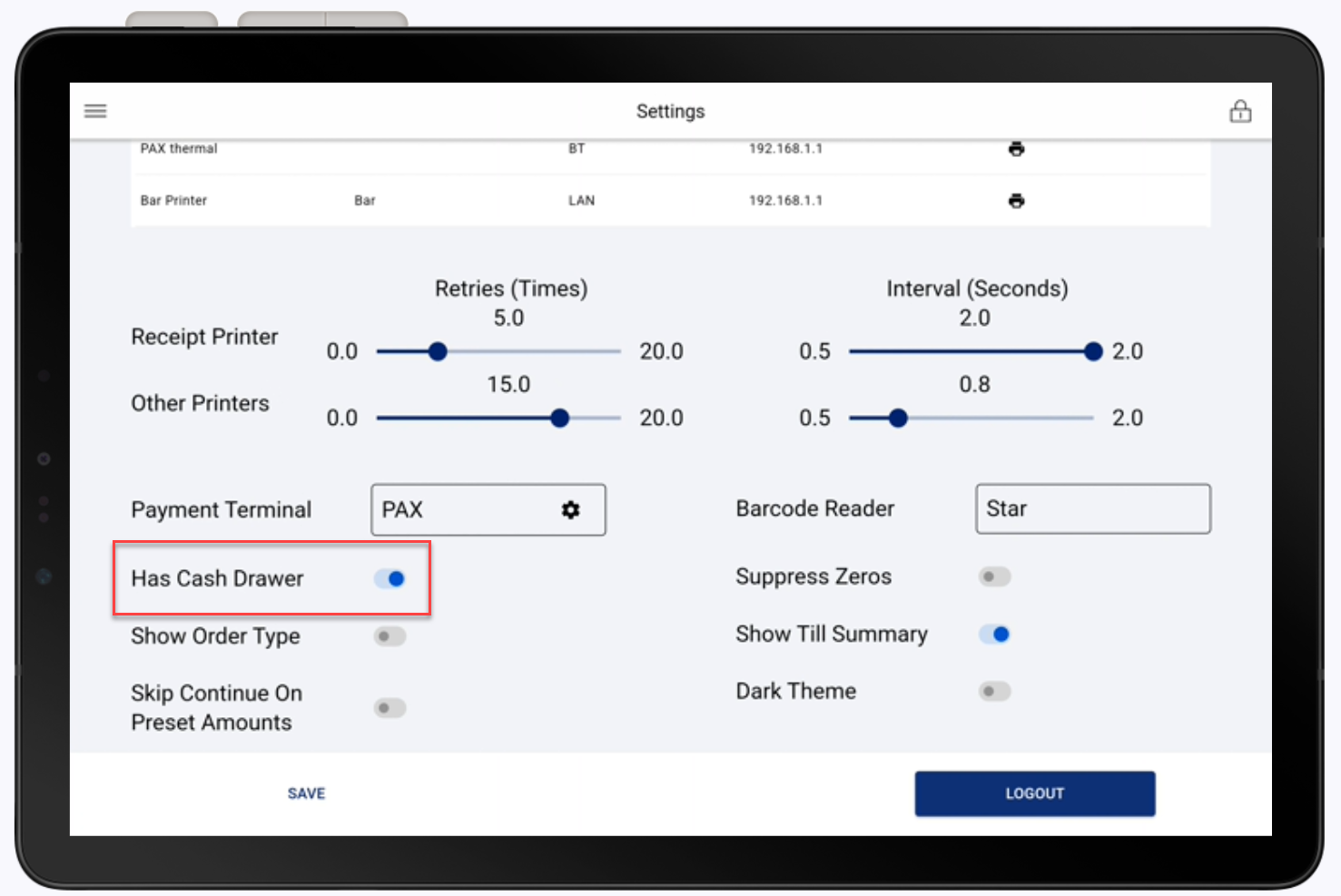The image size is (1341, 896).
Task: Disable the Has Cash Drawer toggle
Action: [x=390, y=578]
